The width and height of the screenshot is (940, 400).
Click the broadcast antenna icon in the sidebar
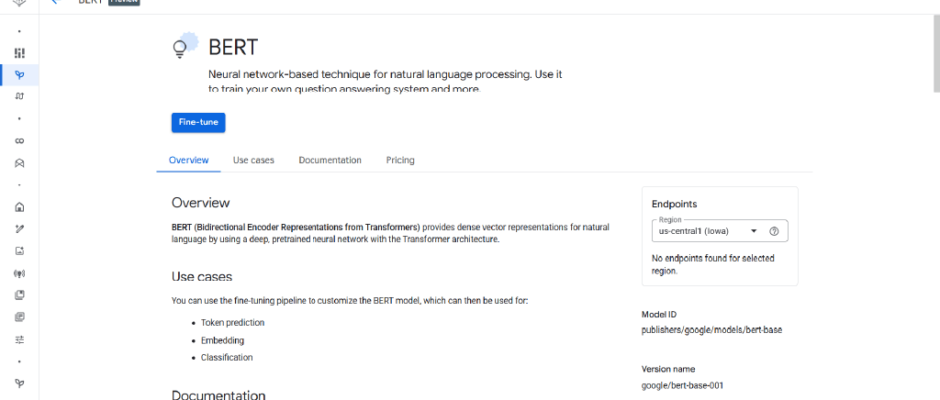click(x=19, y=273)
